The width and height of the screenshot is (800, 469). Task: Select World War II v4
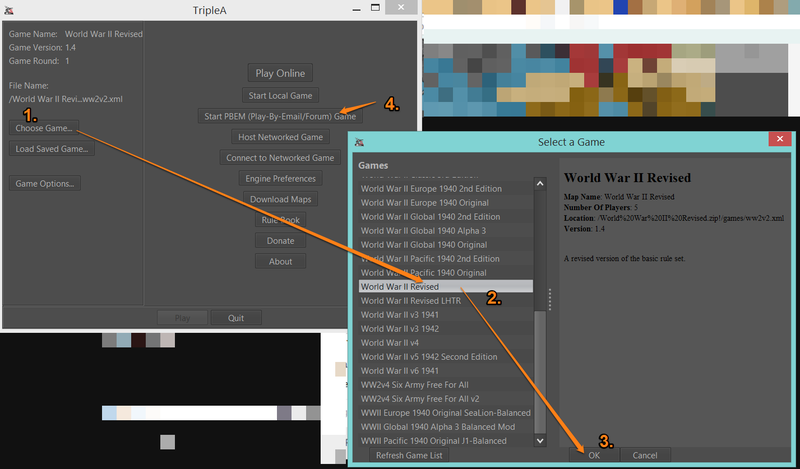(446, 343)
